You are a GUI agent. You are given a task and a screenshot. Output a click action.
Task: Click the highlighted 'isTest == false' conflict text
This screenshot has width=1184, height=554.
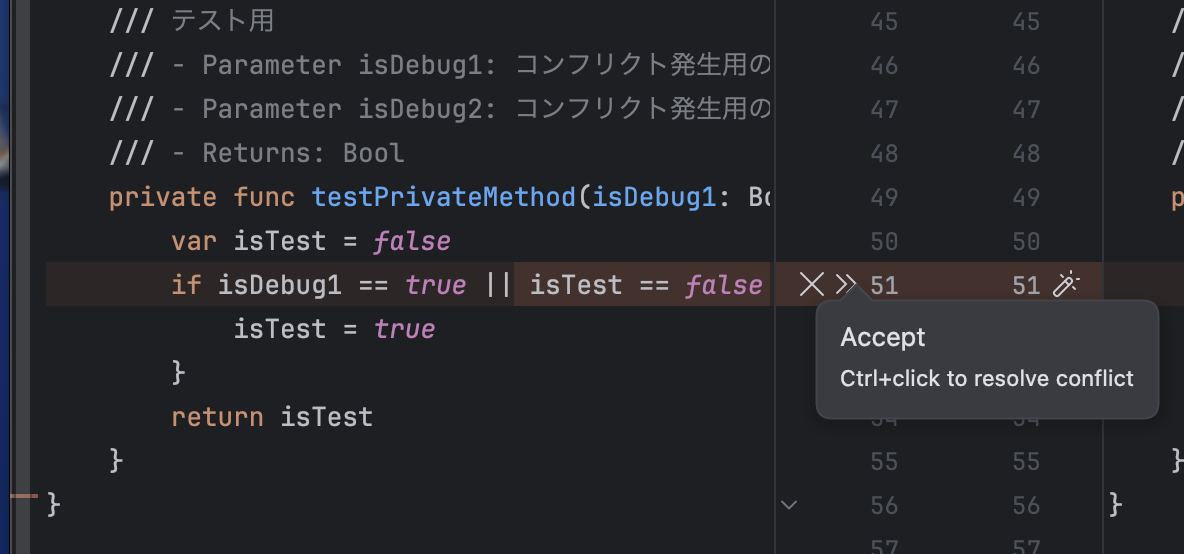click(645, 285)
